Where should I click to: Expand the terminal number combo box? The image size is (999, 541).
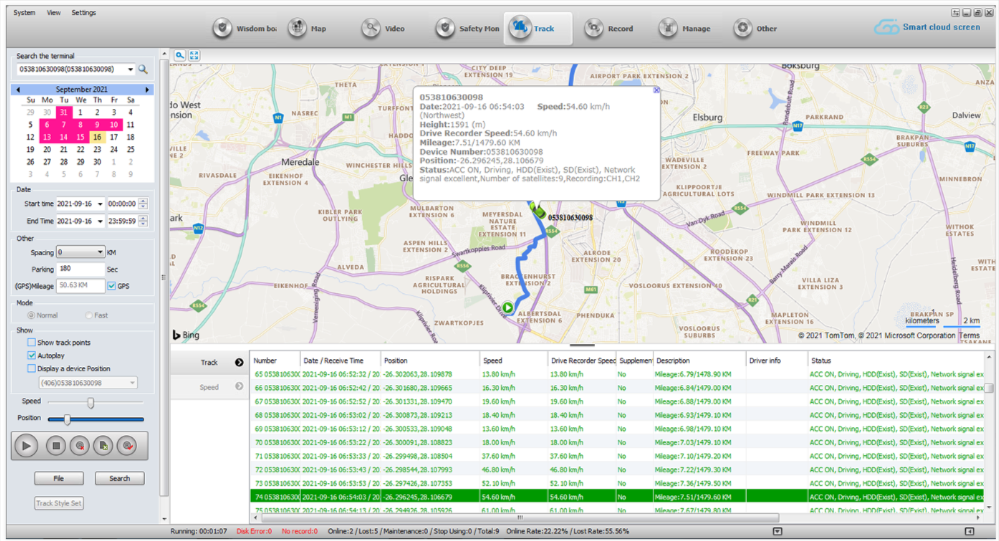point(130,69)
